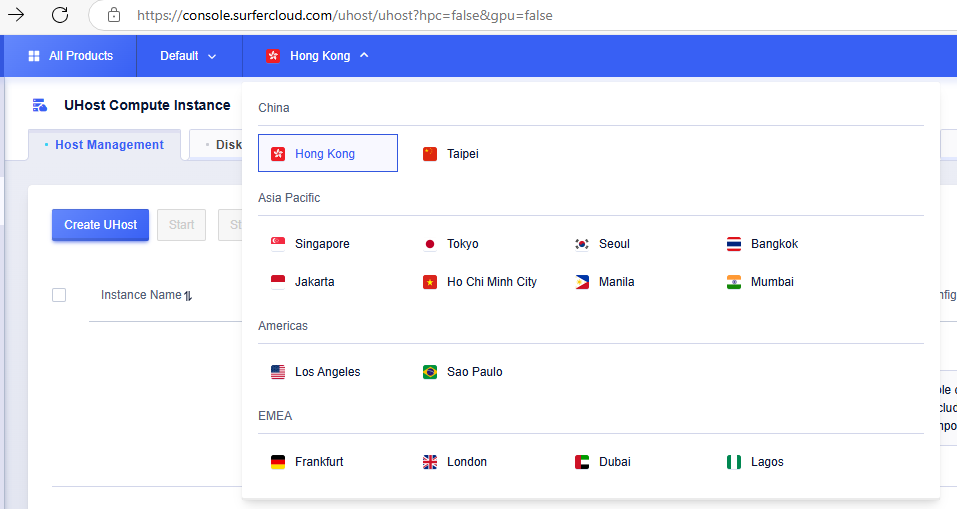The image size is (957, 509).
Task: Click Hong Kong flag in top bar
Action: click(x=273, y=56)
